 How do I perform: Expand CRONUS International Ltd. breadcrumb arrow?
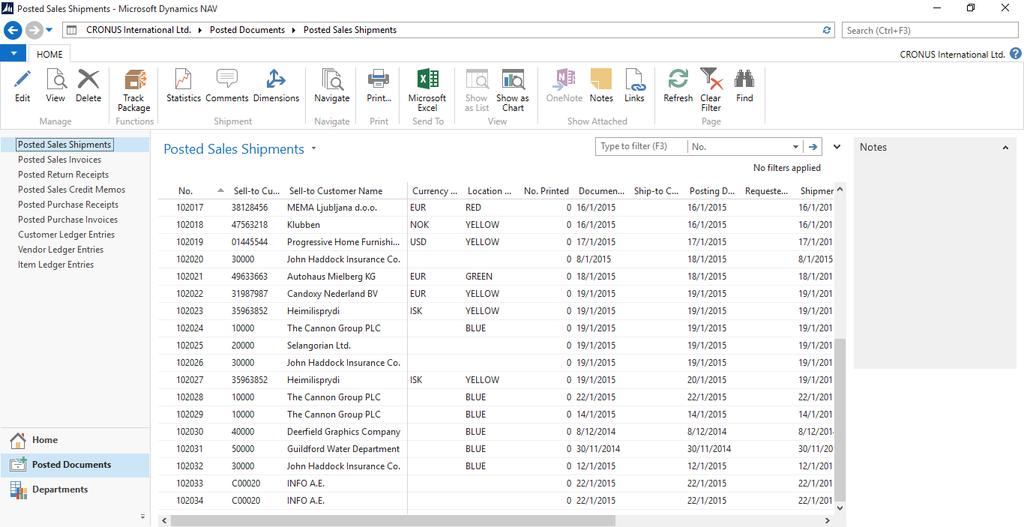[198, 30]
